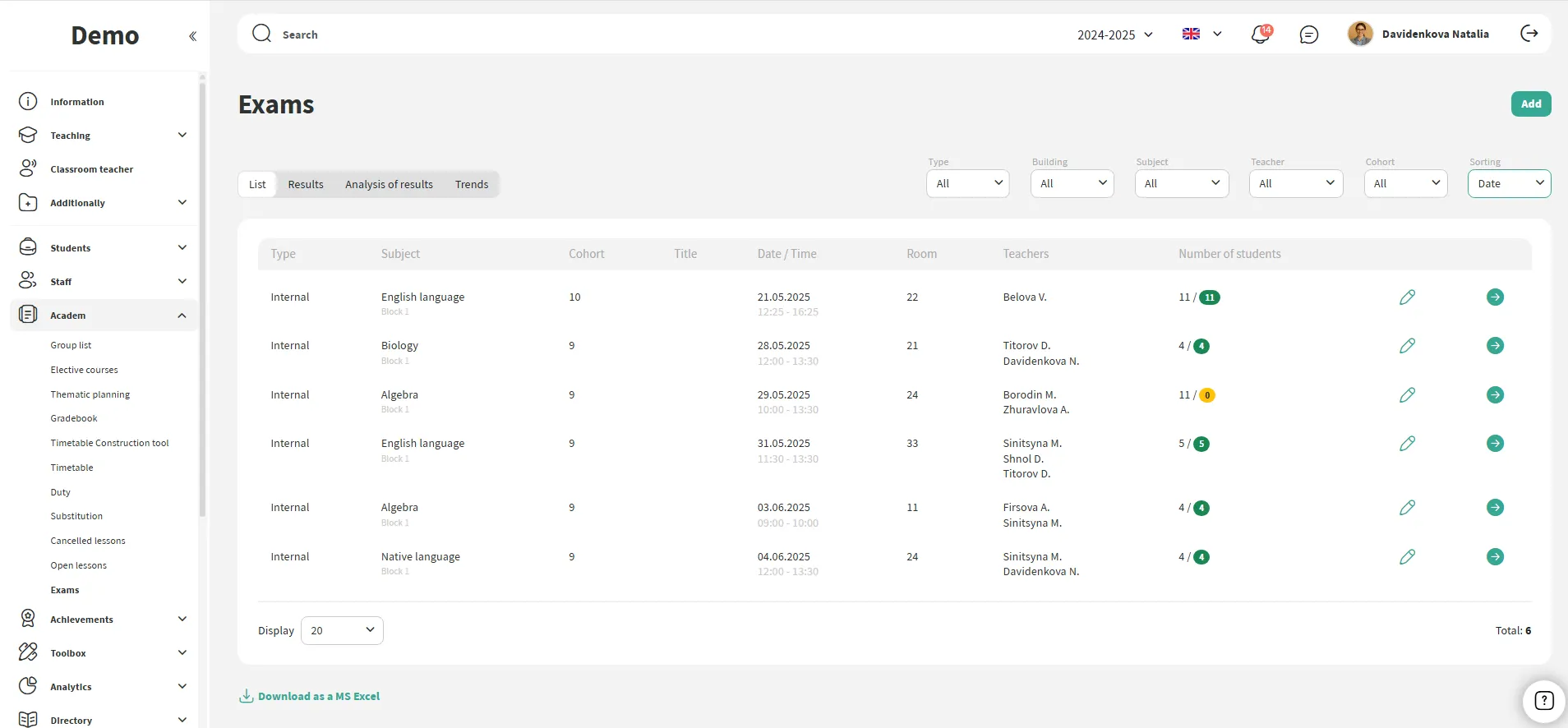Click the help question mark icon
The image size is (1568, 728).
1543,700
